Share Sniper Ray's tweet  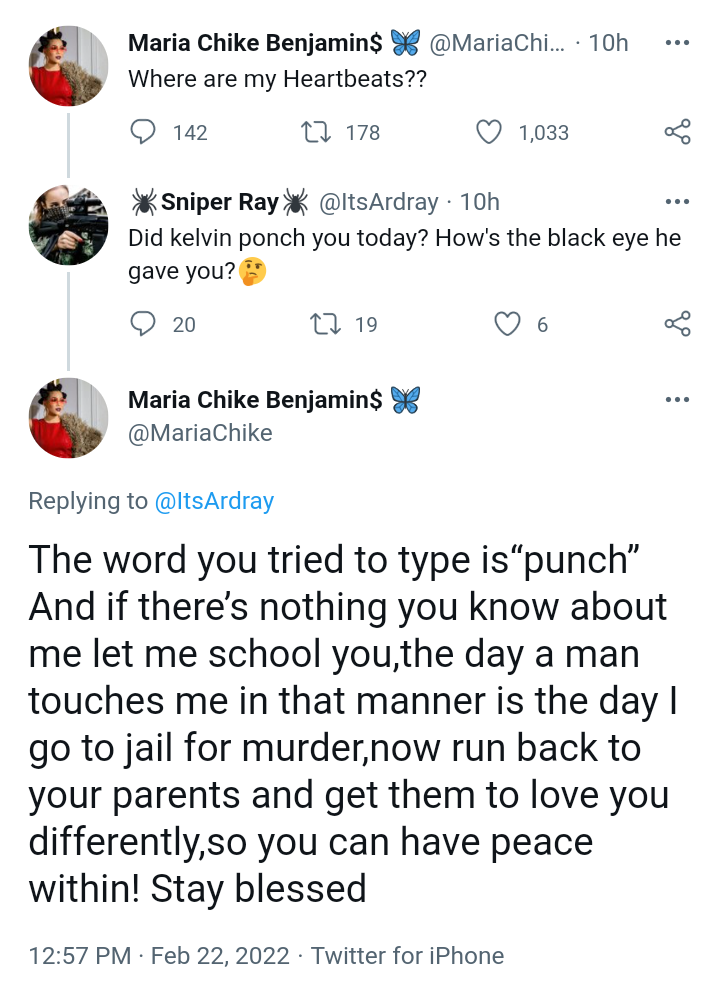(677, 324)
